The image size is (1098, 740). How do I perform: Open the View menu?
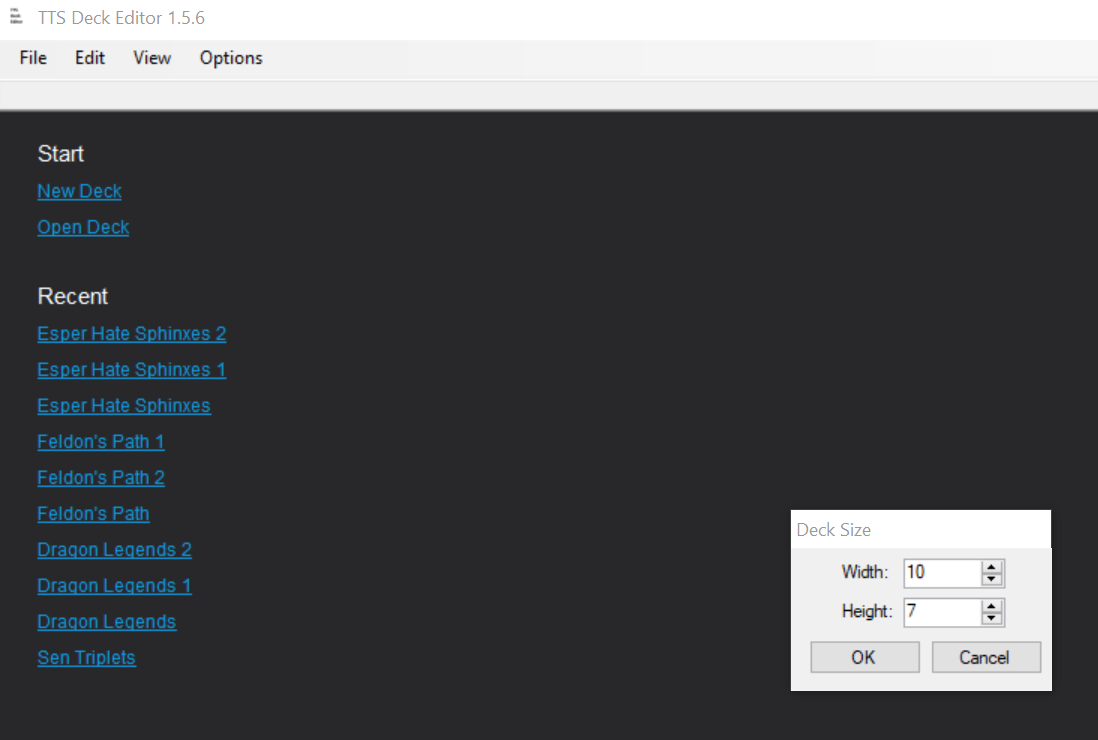click(x=152, y=58)
